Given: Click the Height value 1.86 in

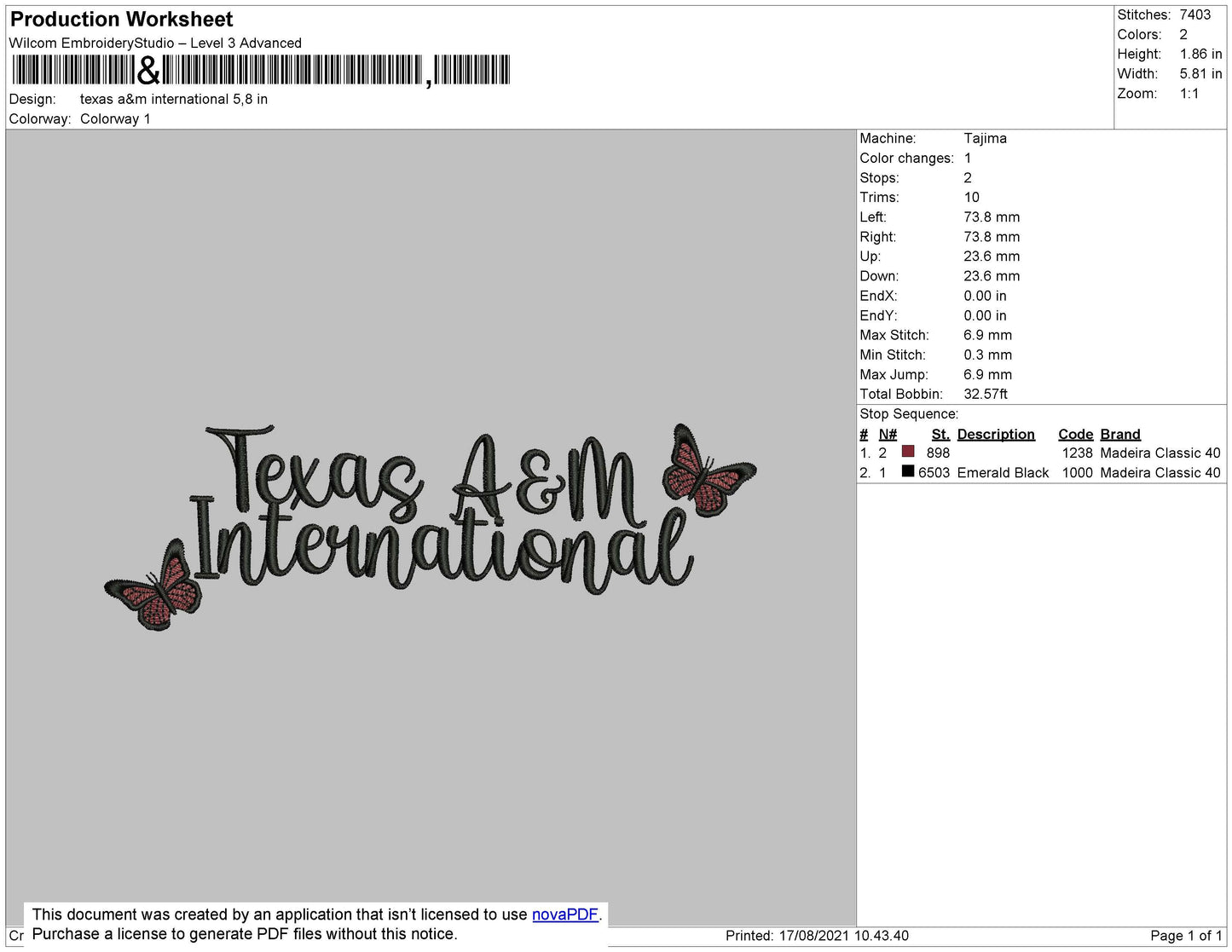Looking at the screenshot, I should [1200, 54].
